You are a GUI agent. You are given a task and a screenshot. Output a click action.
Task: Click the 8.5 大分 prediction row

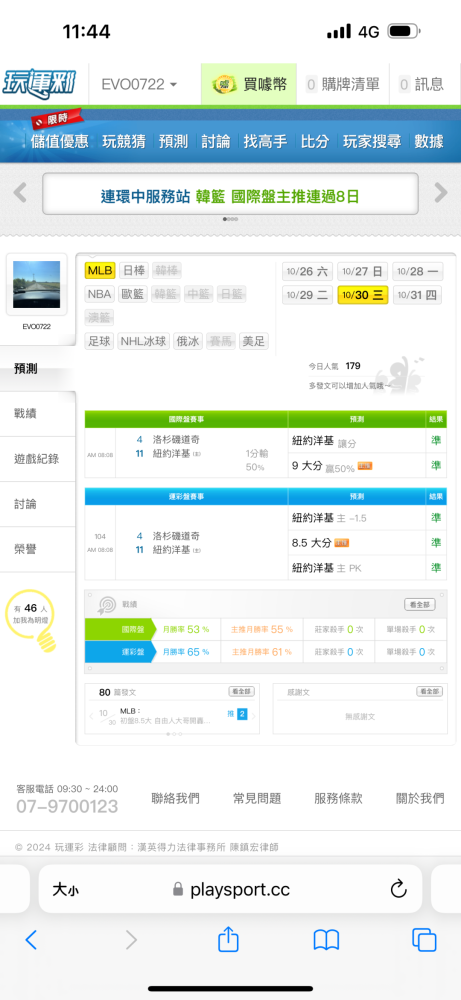(x=357, y=543)
